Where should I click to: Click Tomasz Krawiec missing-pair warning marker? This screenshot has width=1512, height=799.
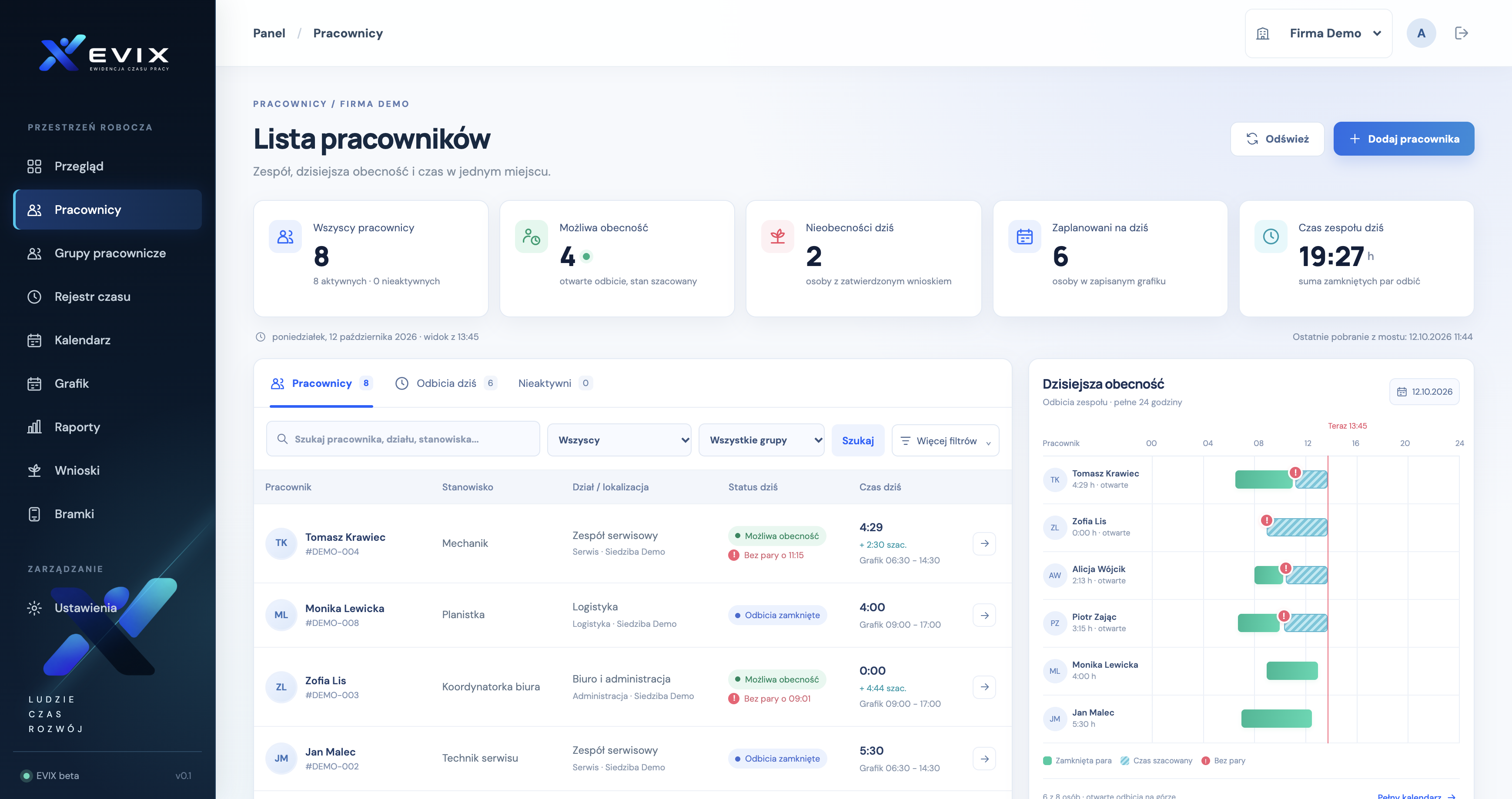[x=1295, y=472]
